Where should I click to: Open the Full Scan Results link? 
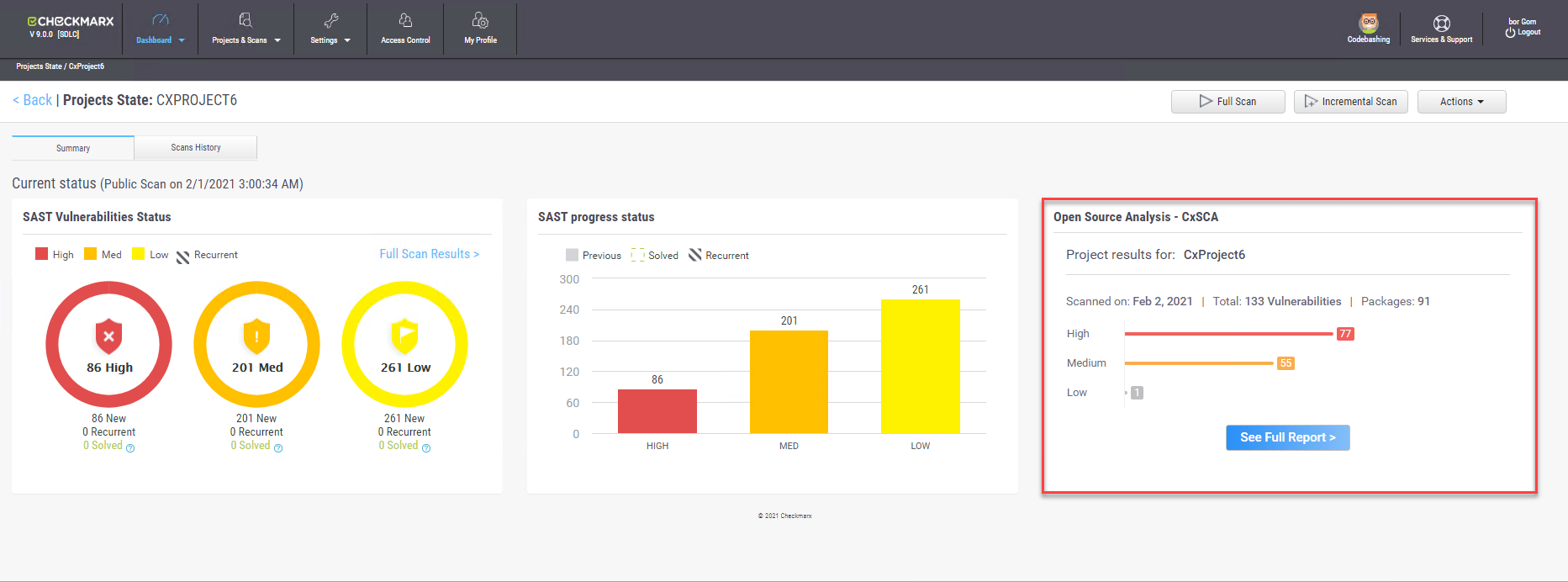coord(429,254)
